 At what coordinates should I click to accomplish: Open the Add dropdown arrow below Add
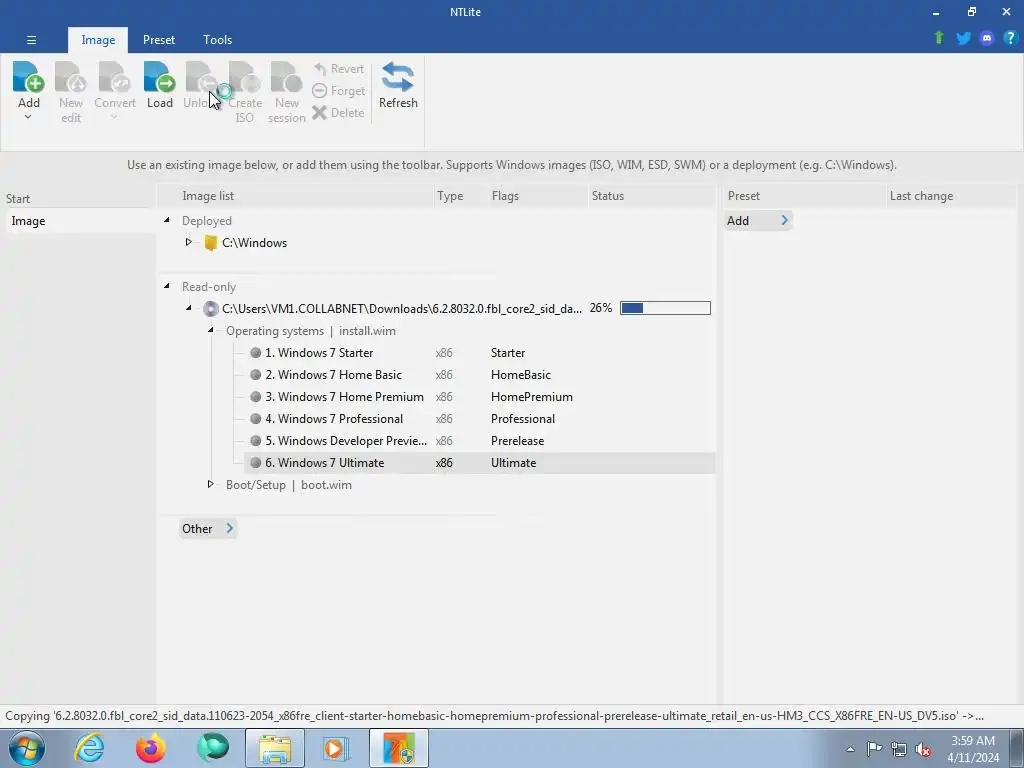tap(28, 118)
